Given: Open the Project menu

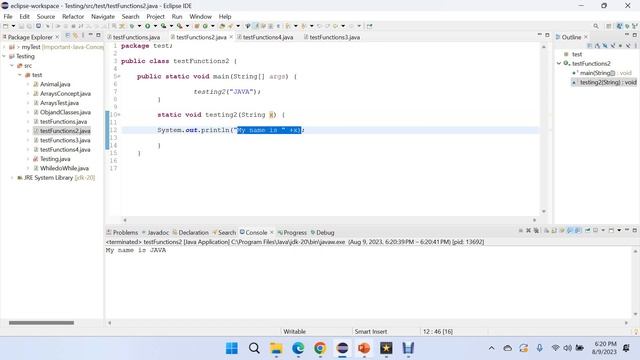Looking at the screenshot, I should pos(155,16).
